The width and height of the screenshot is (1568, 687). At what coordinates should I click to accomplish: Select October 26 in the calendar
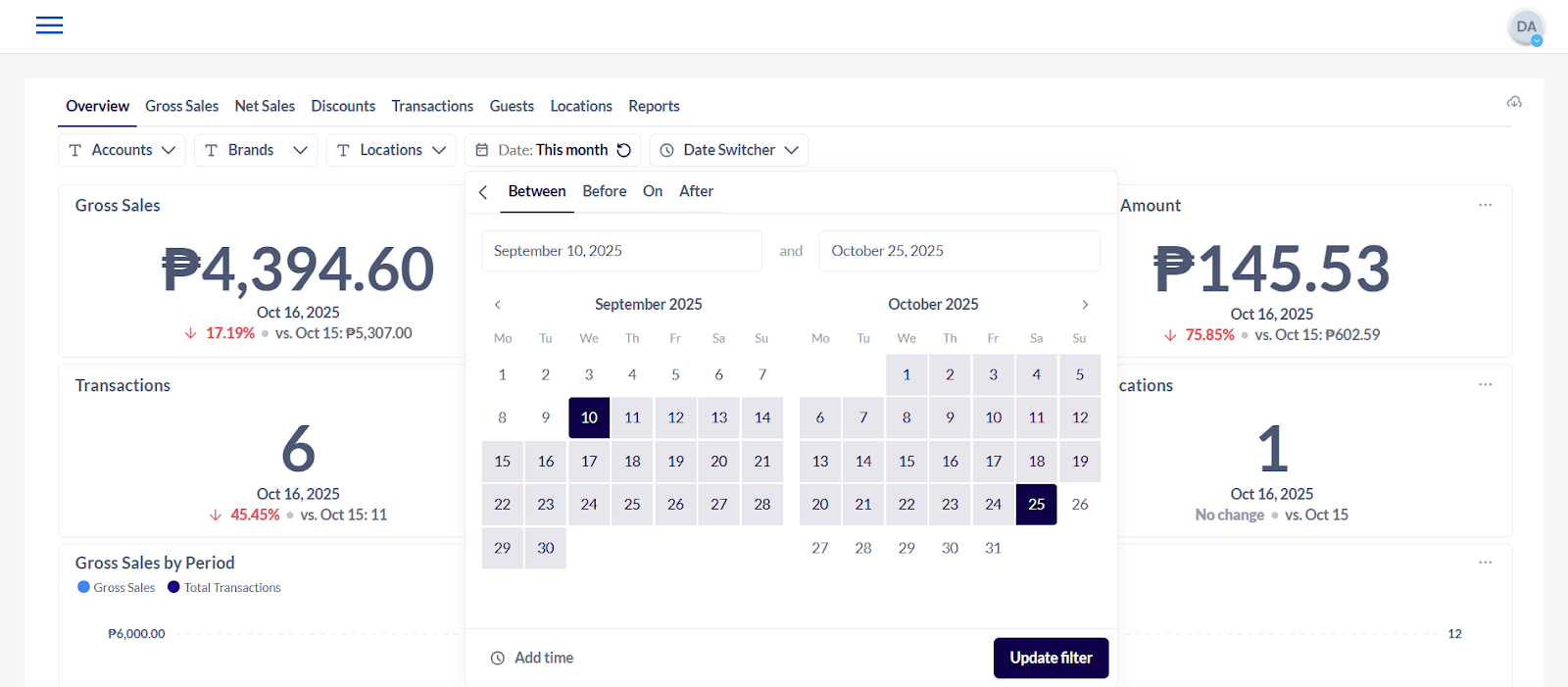(x=1080, y=505)
